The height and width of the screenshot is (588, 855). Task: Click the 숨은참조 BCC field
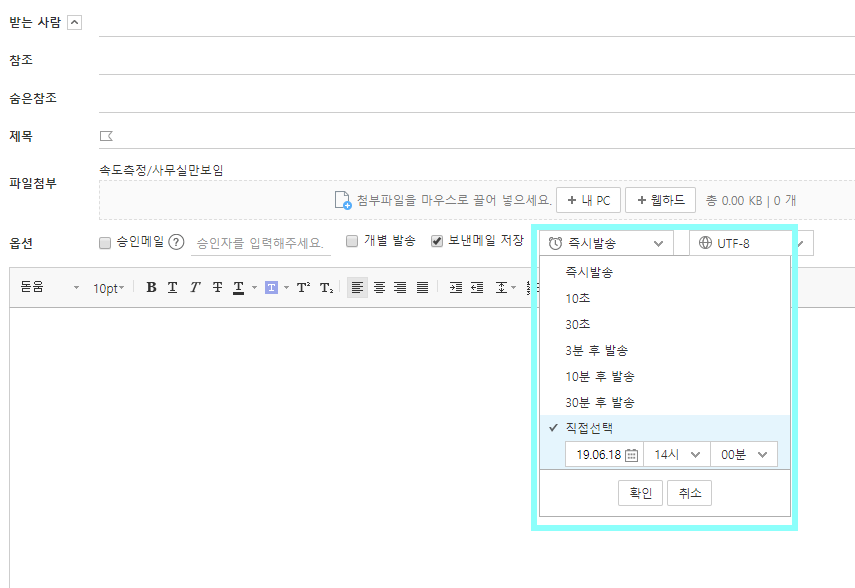[x=477, y=99]
